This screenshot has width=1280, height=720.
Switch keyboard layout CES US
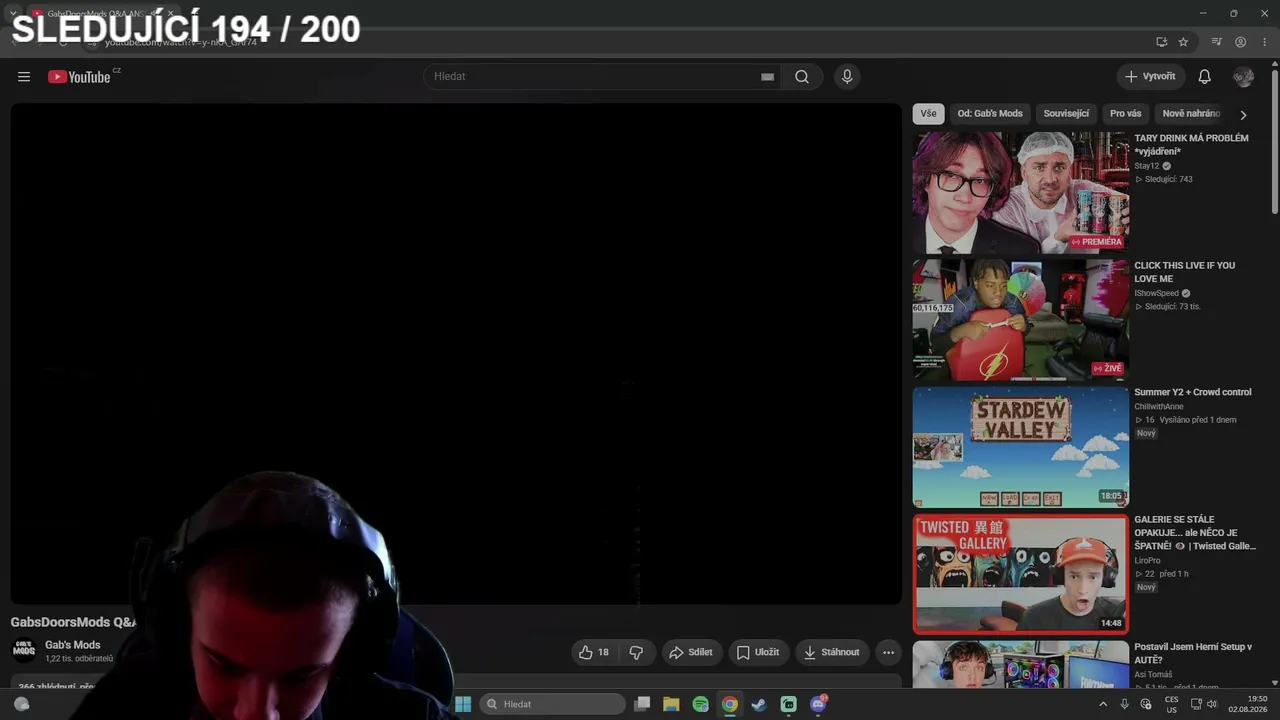tap(1171, 704)
